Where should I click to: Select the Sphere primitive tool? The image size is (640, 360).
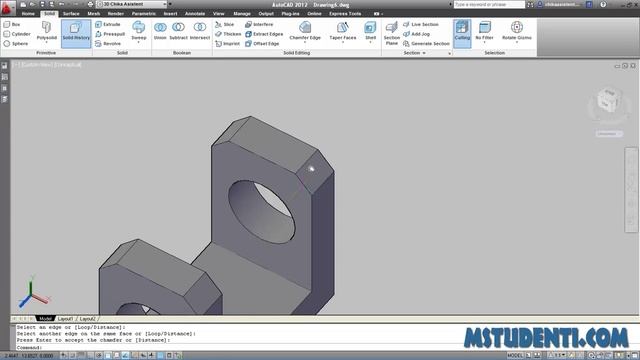point(16,43)
